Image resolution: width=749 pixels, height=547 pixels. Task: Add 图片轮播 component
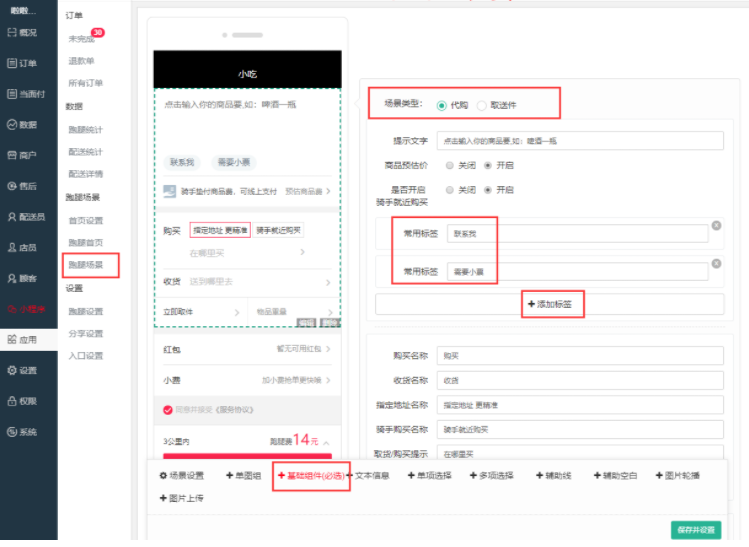click(x=677, y=475)
